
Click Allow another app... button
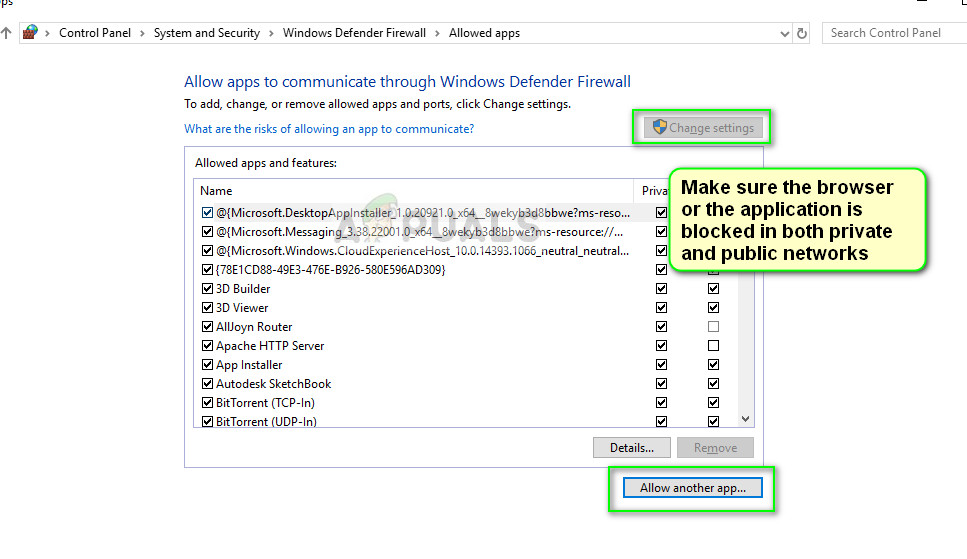[693, 487]
